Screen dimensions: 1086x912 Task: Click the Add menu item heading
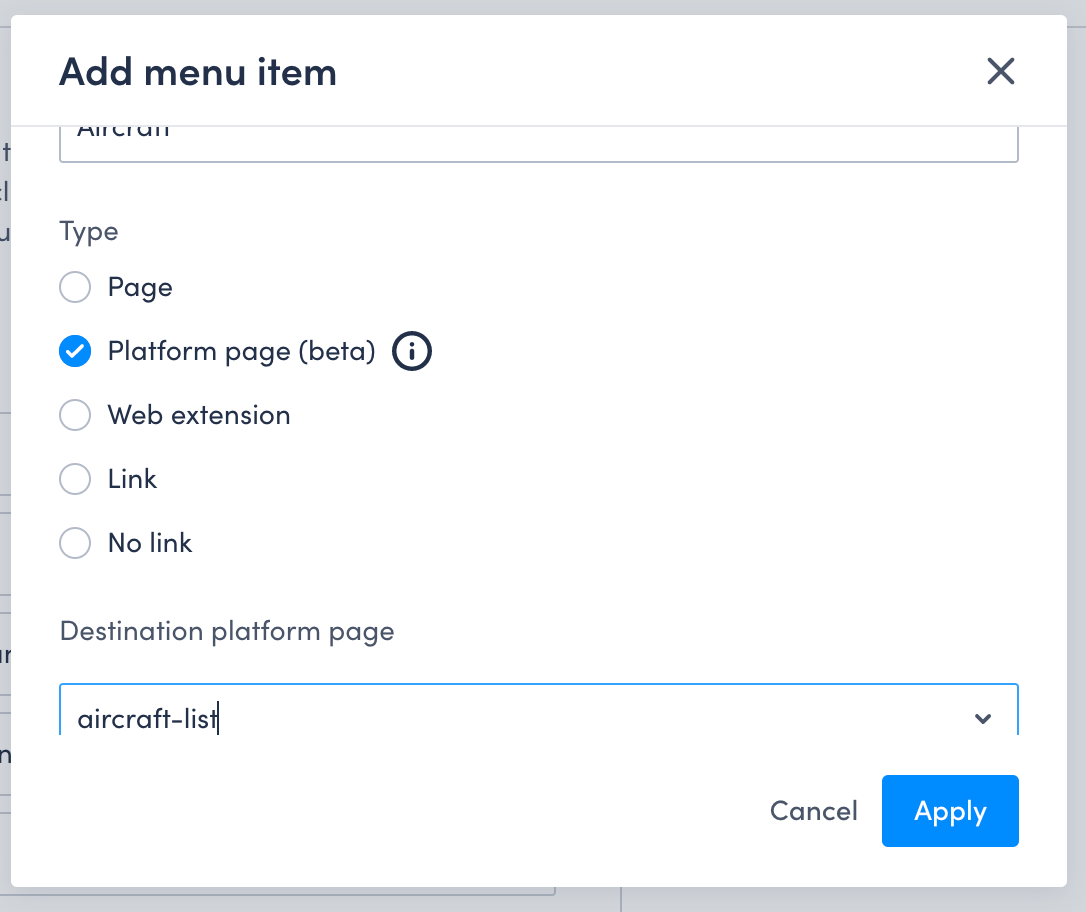198,71
